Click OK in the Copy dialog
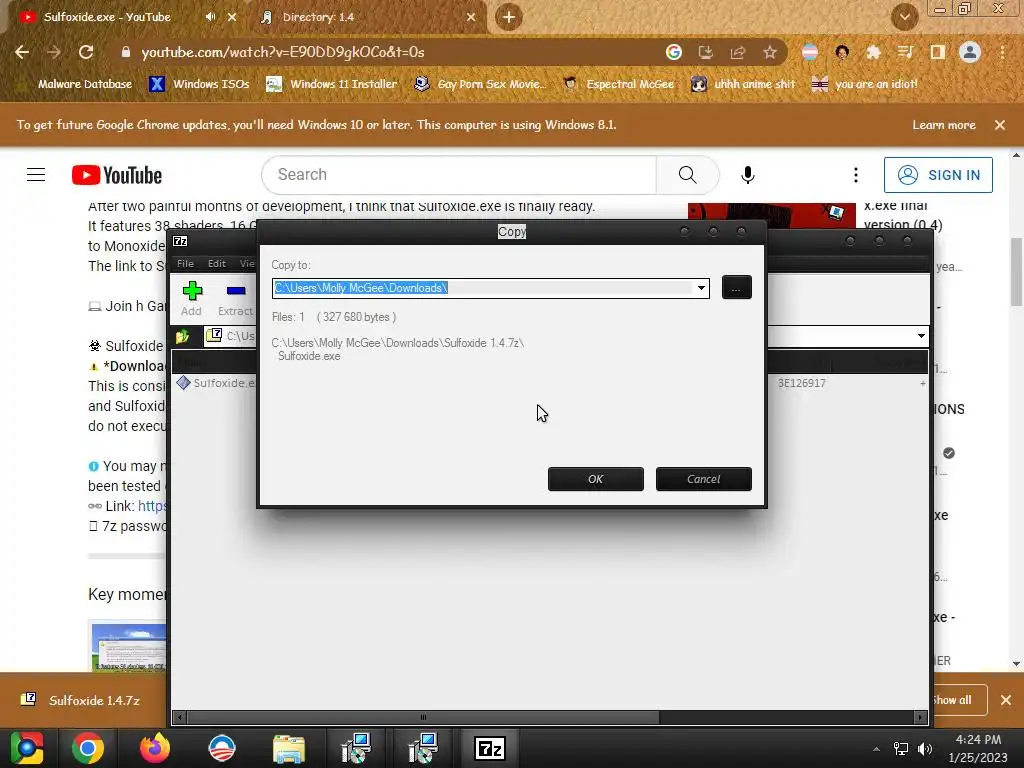 coord(595,479)
